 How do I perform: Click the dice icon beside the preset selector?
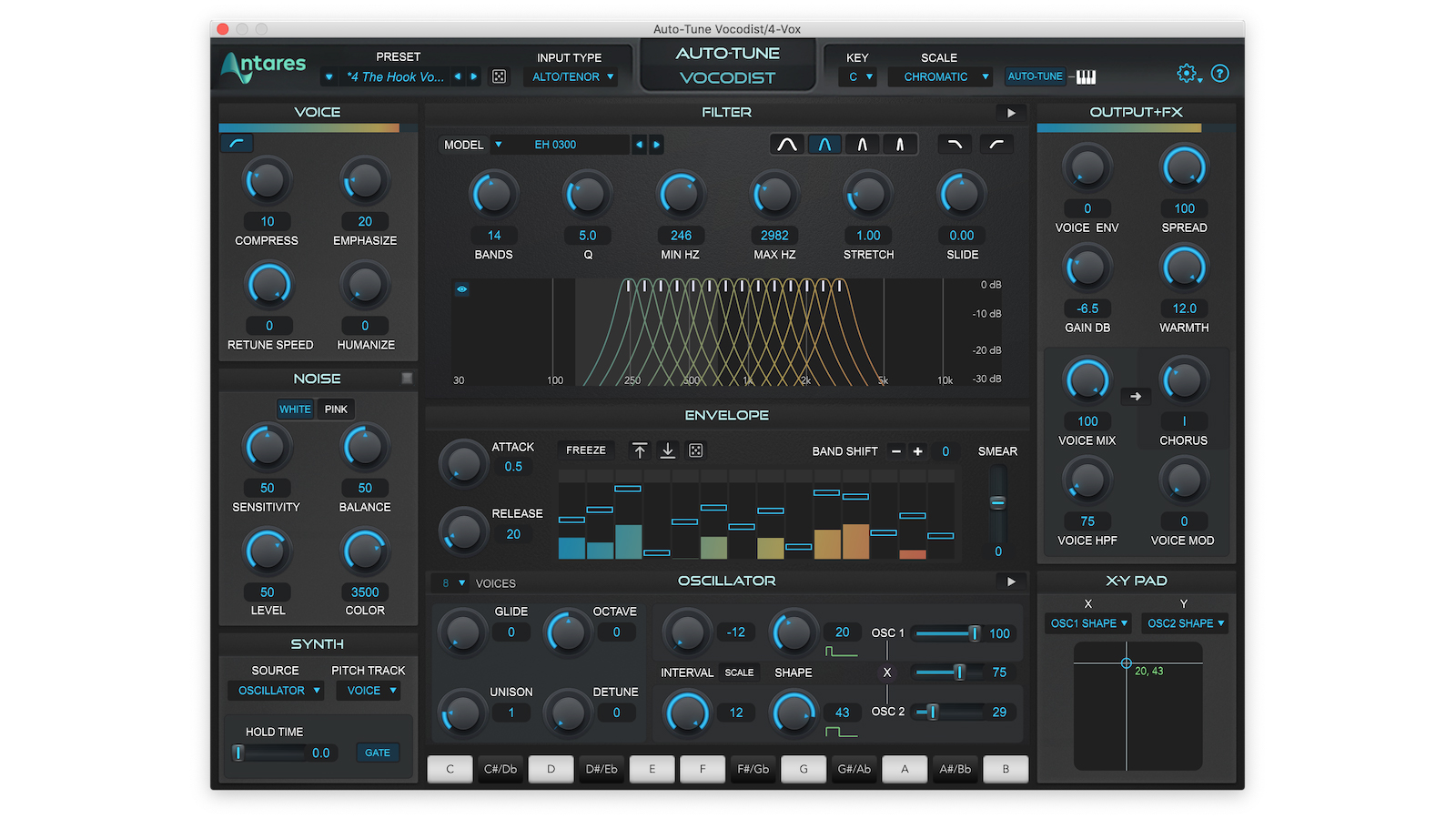click(x=499, y=76)
